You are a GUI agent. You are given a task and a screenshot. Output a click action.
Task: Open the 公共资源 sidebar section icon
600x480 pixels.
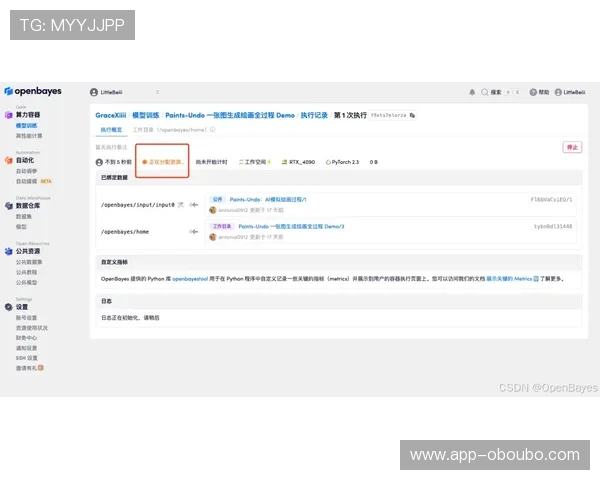point(8,251)
